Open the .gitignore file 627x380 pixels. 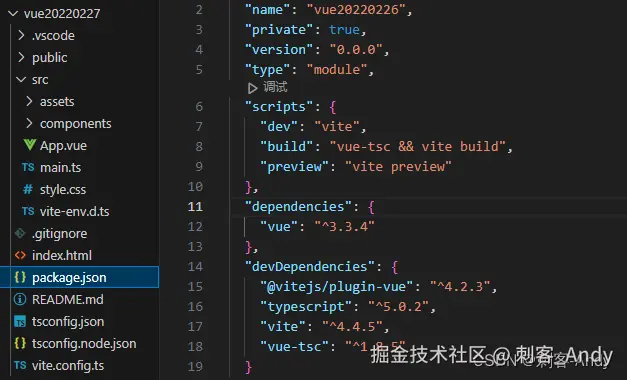coord(59,234)
